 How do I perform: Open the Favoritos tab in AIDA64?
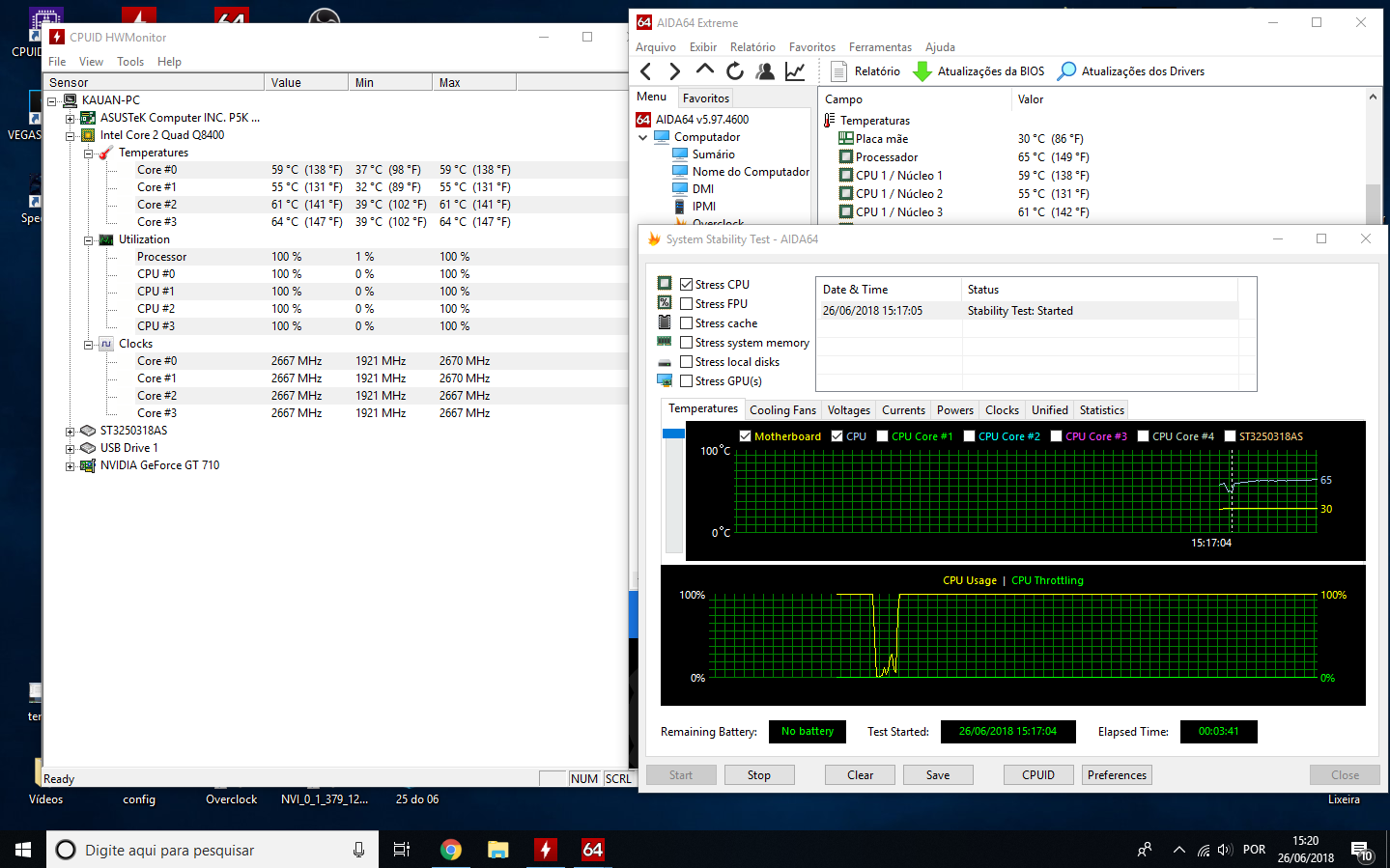705,98
